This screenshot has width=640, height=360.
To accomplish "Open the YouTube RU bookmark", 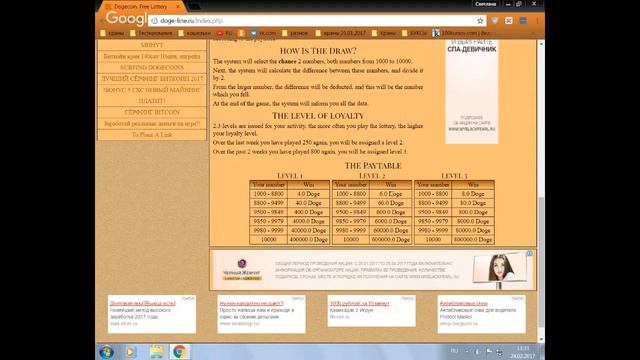I will tap(224, 33).
